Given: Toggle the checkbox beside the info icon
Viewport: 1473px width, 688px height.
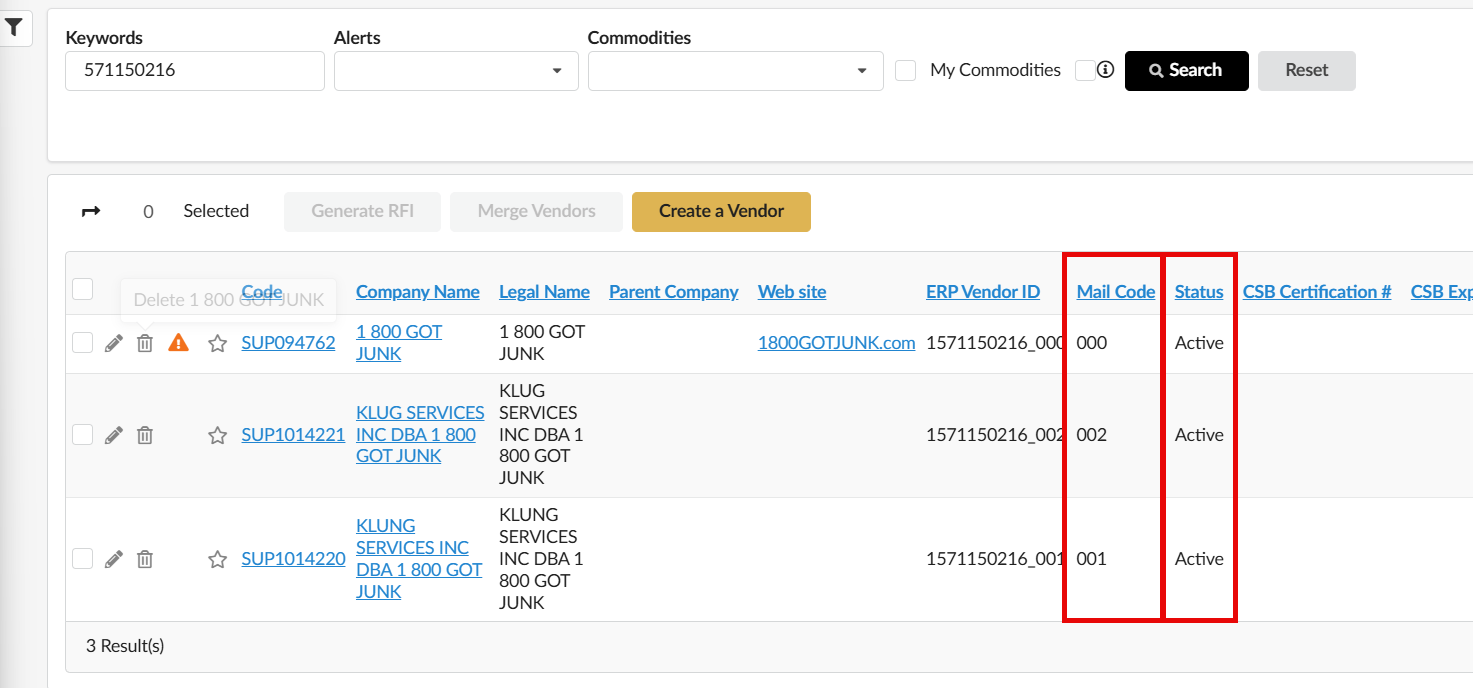Looking at the screenshot, I should coord(1084,70).
